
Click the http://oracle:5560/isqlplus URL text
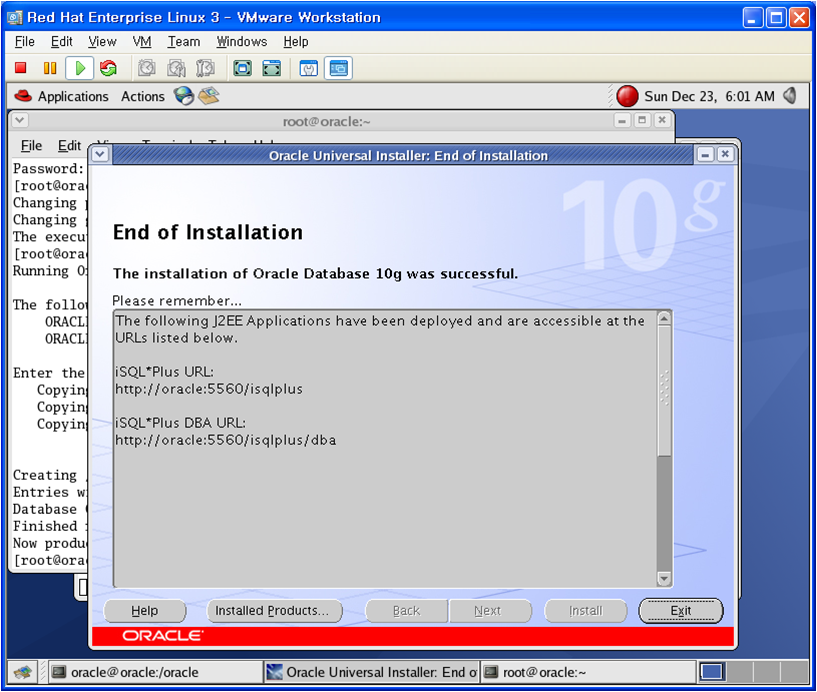[209, 389]
